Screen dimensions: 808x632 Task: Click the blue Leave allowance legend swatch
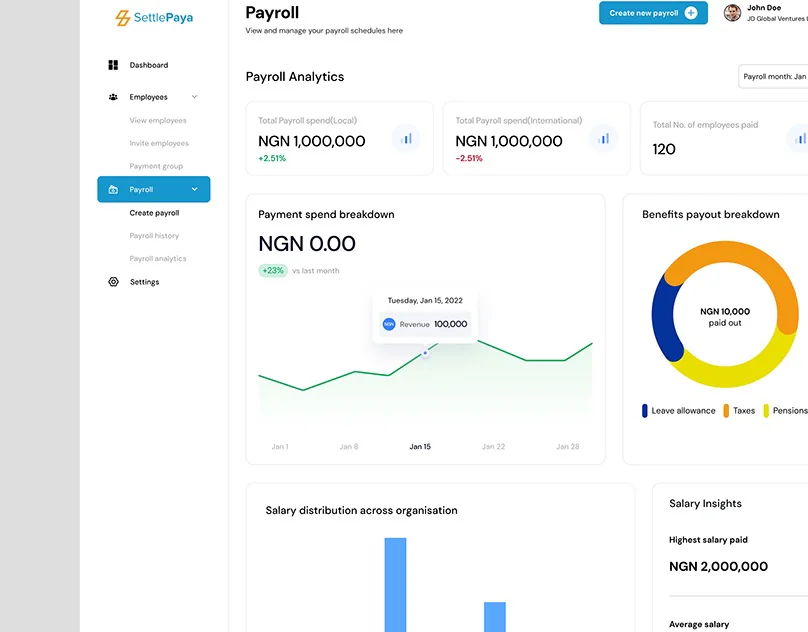pos(644,411)
